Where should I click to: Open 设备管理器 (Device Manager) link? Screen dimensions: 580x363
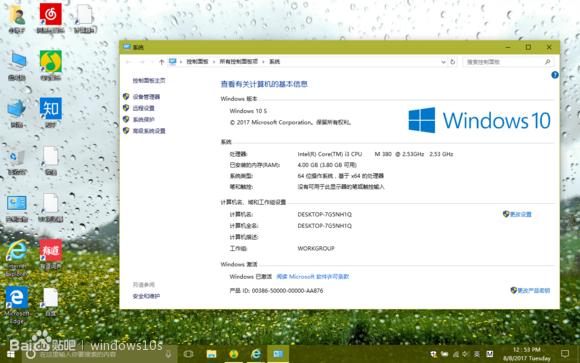146,97
